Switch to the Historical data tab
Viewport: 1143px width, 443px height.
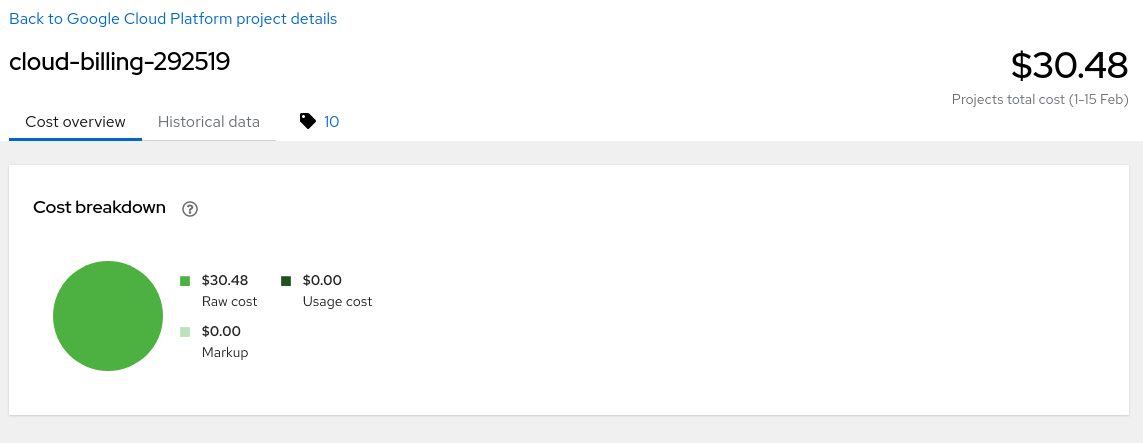[x=209, y=122]
